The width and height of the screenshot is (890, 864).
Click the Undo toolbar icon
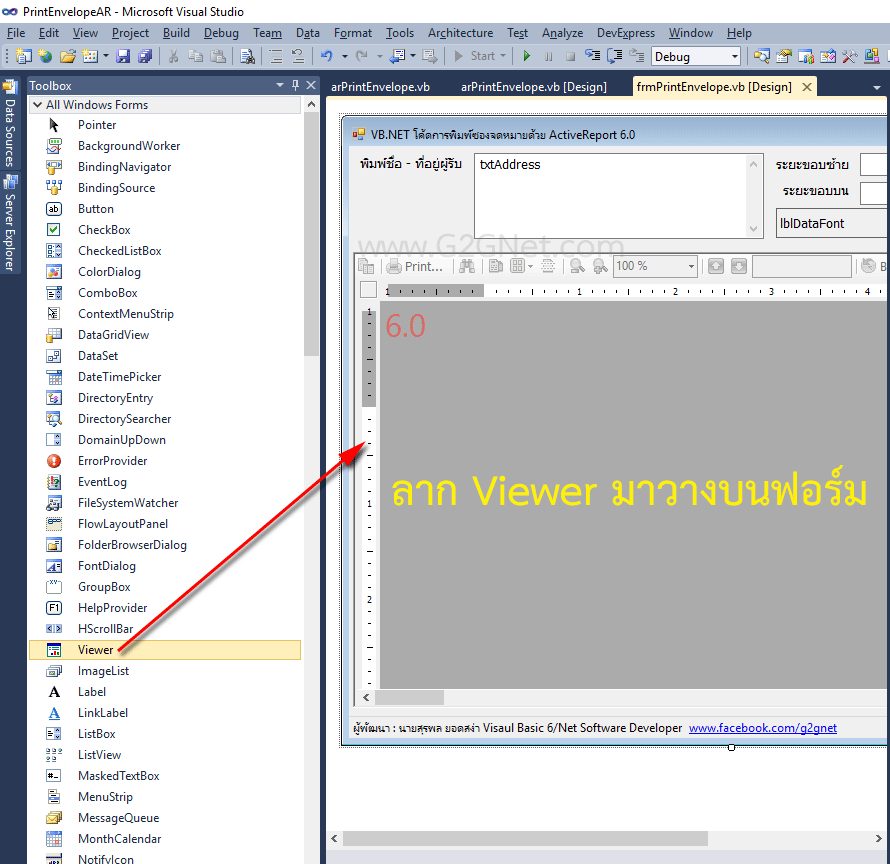pyautogui.click(x=326, y=56)
